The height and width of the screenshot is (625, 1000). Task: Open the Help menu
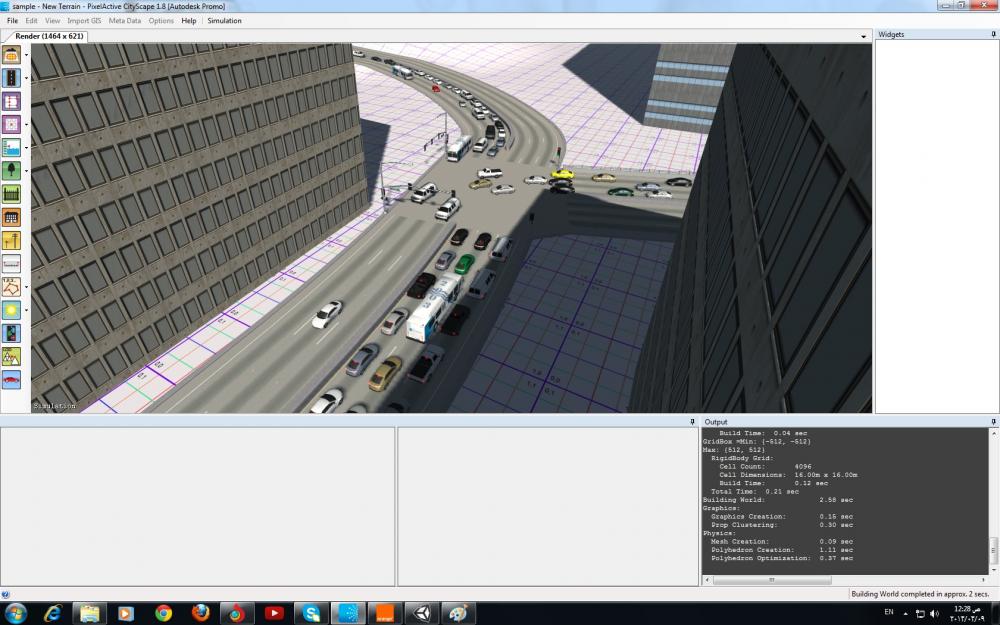pos(189,20)
